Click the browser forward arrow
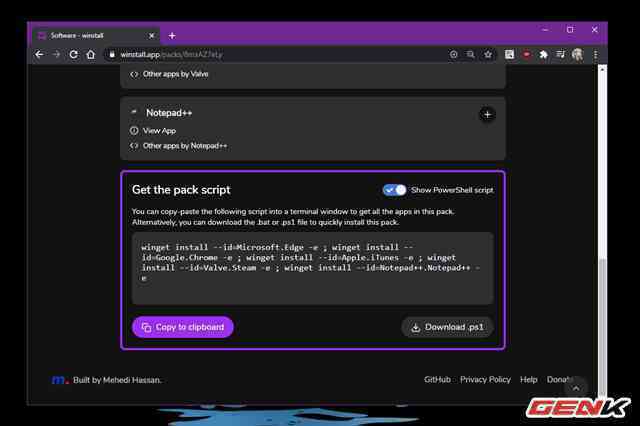The width and height of the screenshot is (640, 426). (x=56, y=54)
